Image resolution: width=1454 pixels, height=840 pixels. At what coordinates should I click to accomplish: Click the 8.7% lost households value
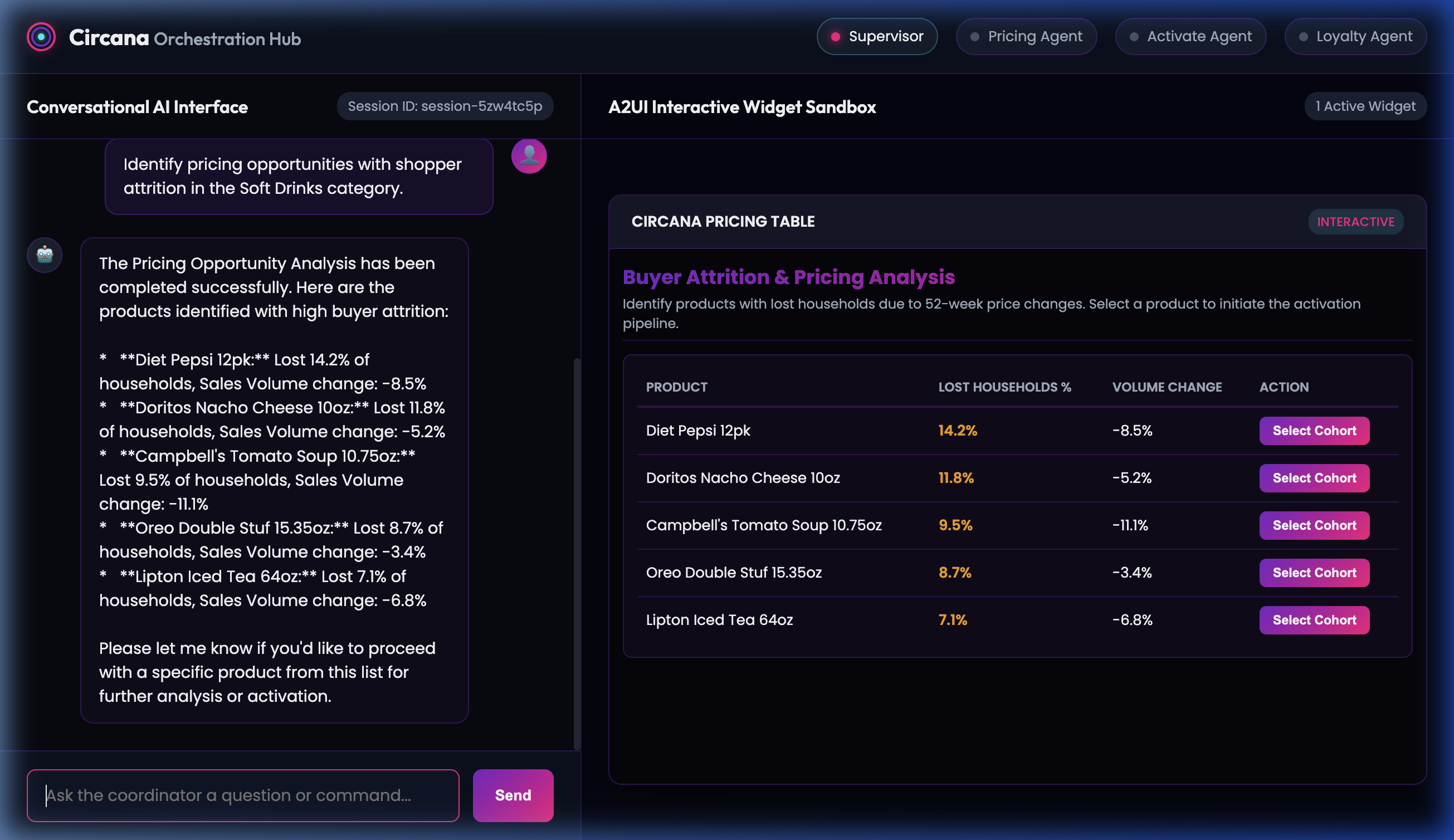954,572
